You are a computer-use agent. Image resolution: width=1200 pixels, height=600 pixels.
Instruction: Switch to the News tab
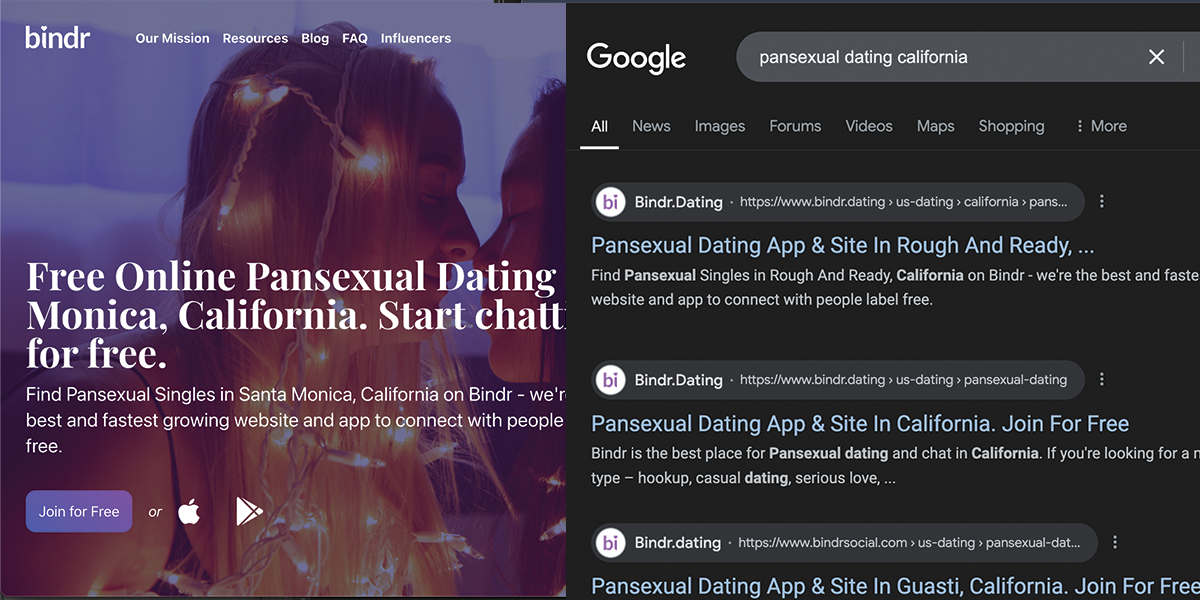coord(651,126)
